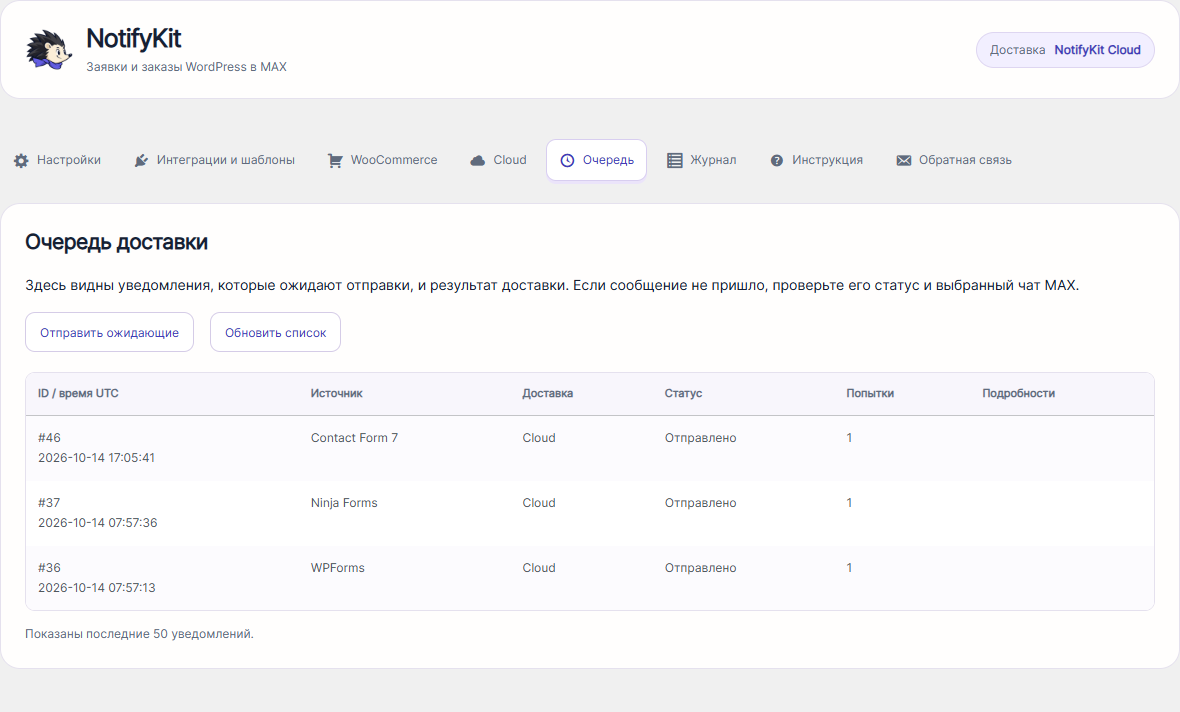Click the Обновить список button
1180x712 pixels.
point(275,332)
